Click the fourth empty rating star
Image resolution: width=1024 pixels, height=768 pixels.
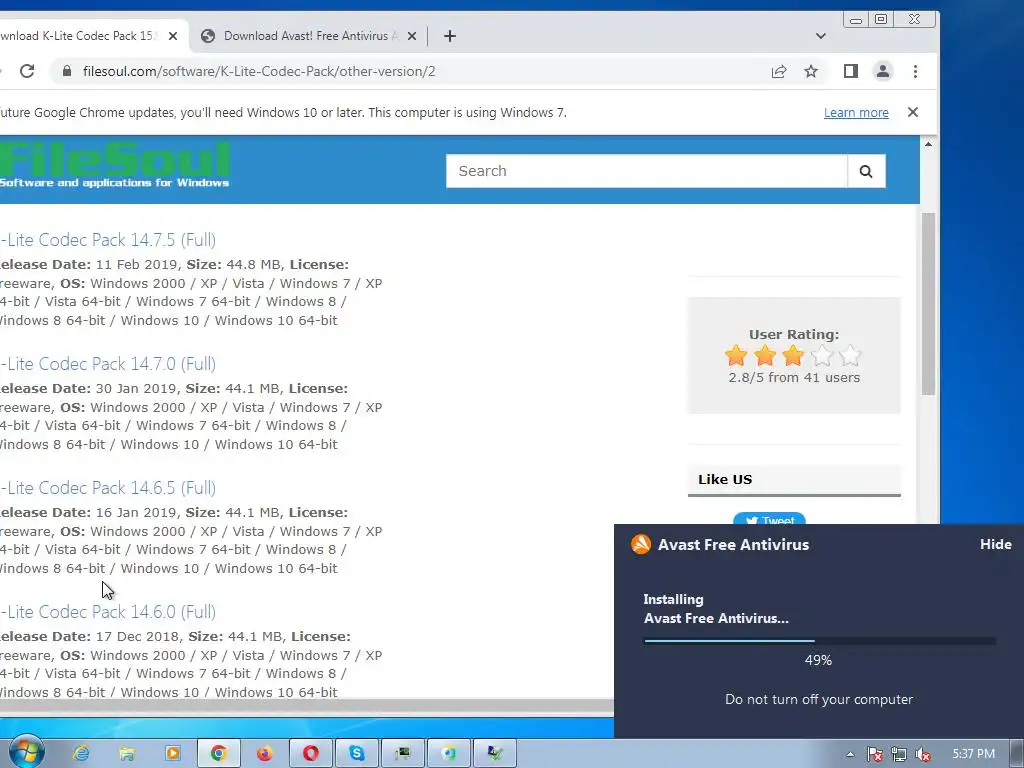pos(822,355)
